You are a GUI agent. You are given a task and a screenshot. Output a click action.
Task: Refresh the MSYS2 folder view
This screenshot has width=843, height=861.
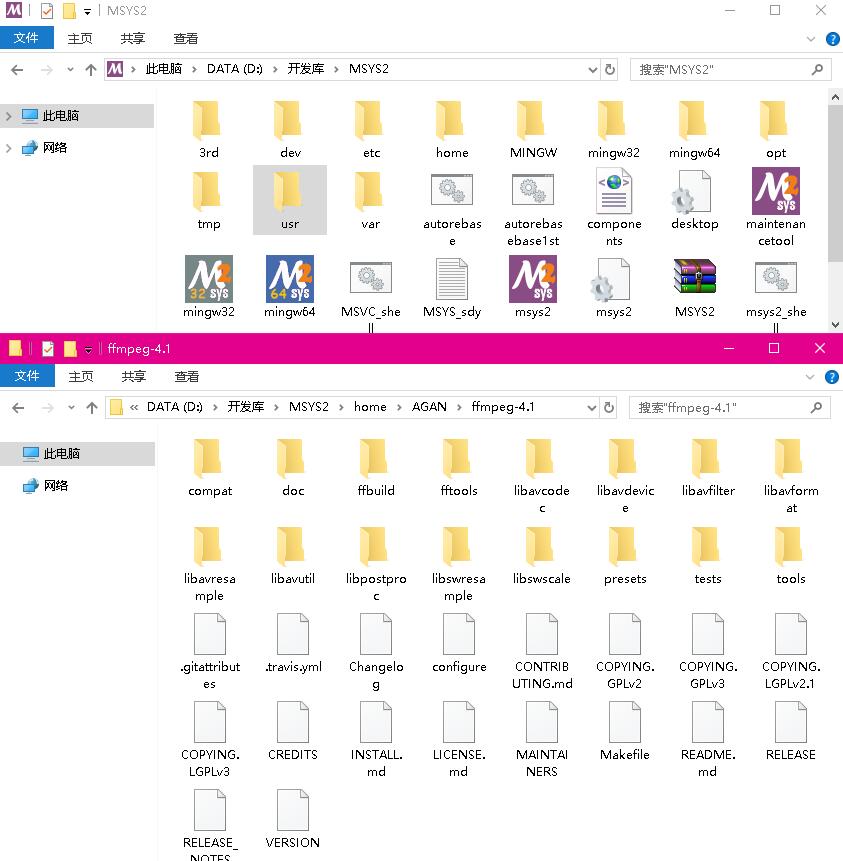(x=611, y=69)
